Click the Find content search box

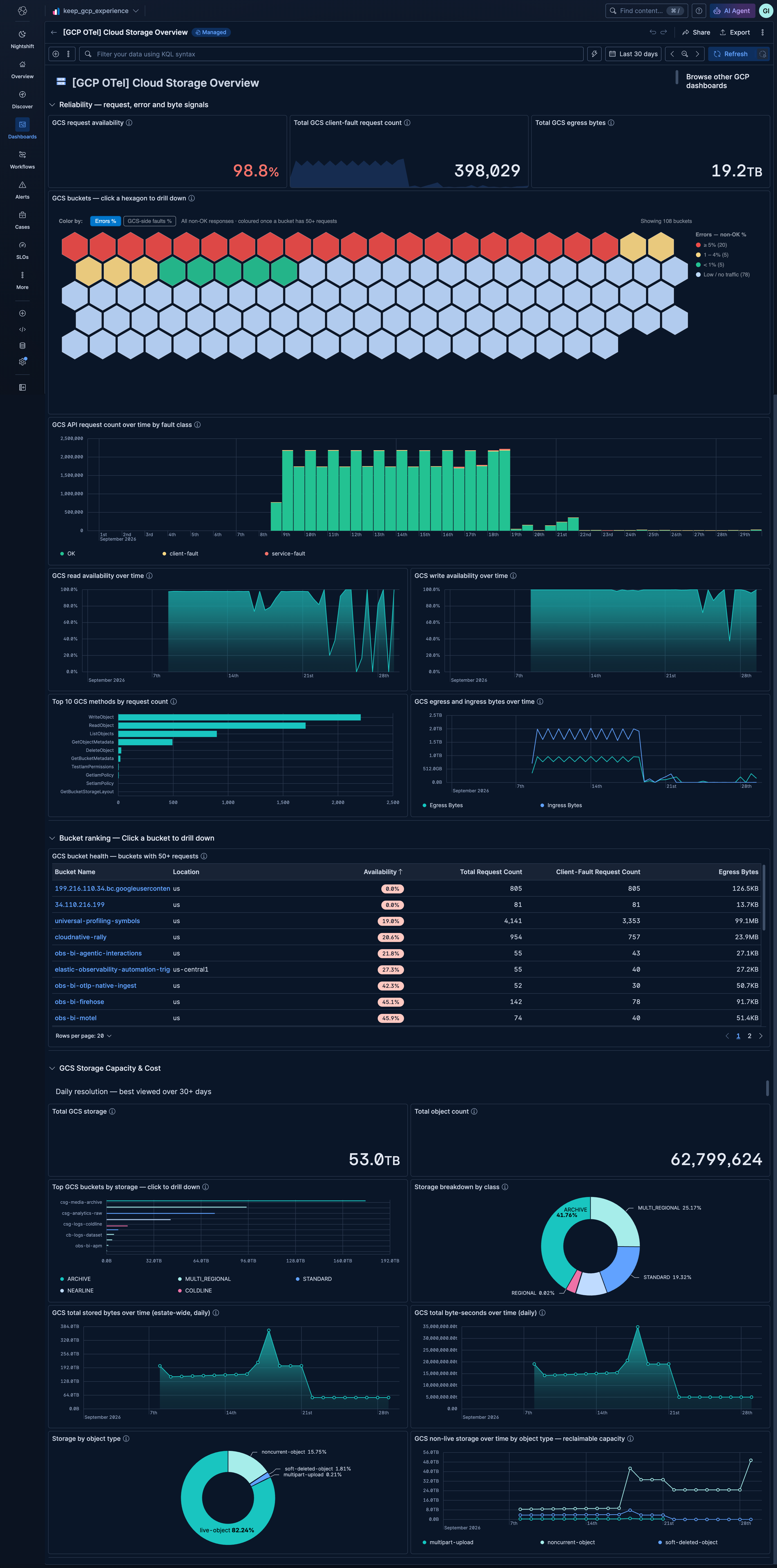click(647, 11)
